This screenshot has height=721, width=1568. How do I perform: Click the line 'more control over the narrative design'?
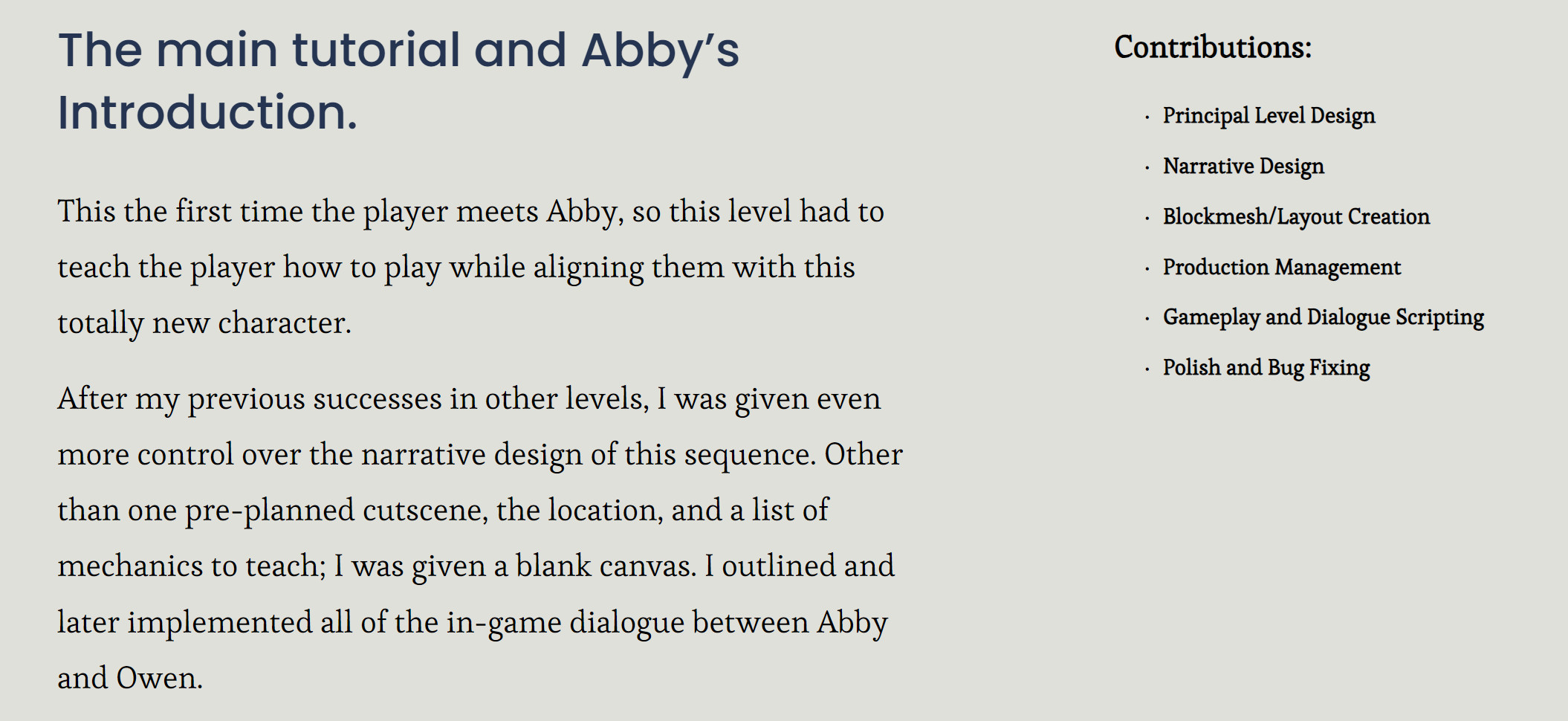[x=480, y=456]
